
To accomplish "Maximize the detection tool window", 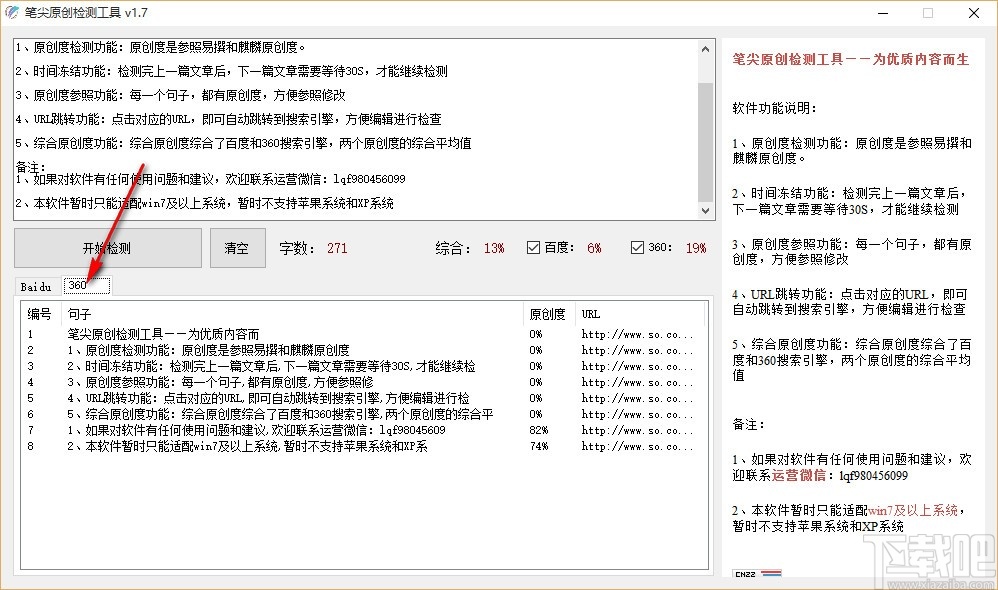I will (x=928, y=13).
